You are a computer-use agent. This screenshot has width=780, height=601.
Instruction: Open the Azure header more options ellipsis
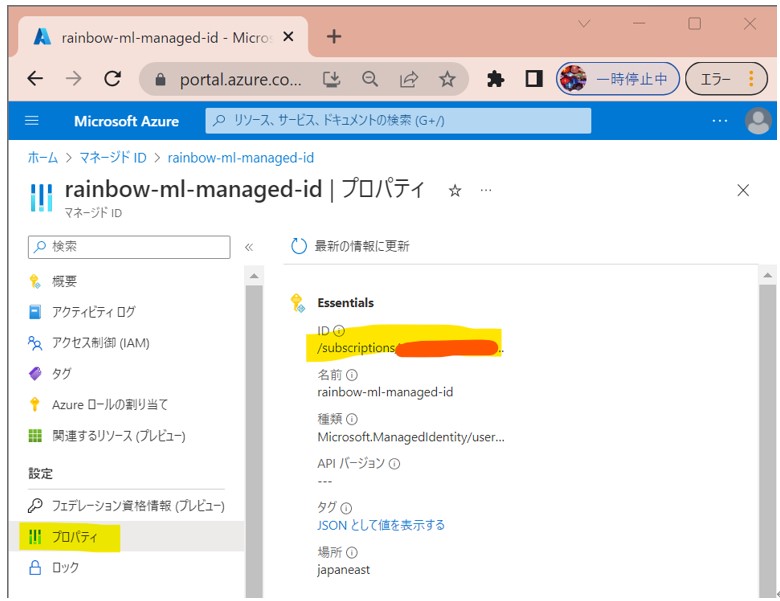pos(719,121)
